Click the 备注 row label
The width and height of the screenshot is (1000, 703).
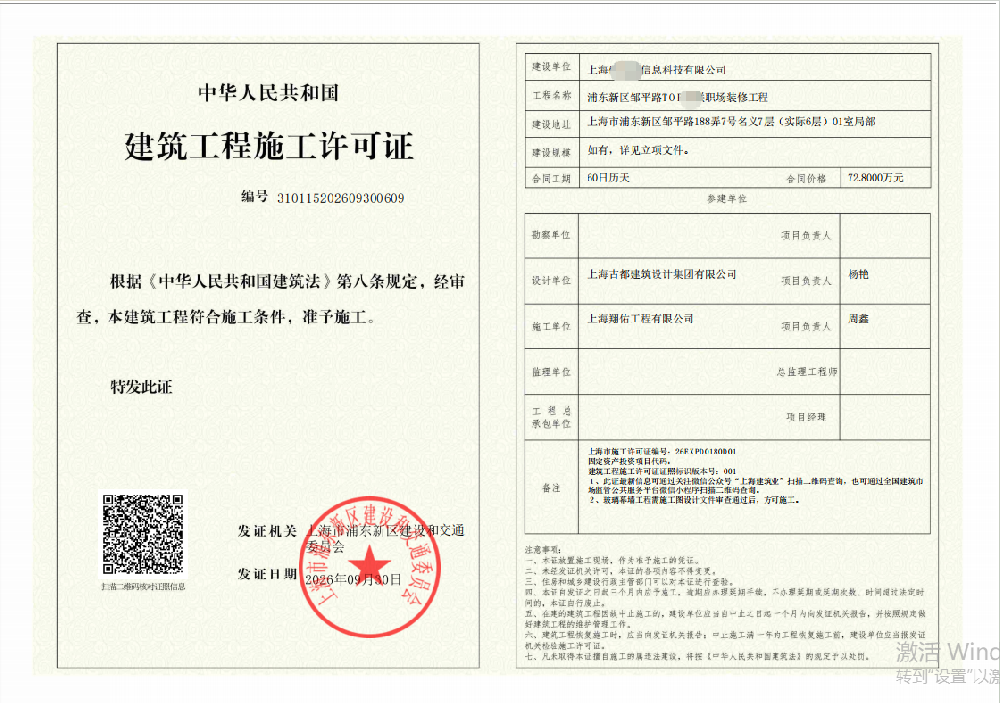click(551, 488)
